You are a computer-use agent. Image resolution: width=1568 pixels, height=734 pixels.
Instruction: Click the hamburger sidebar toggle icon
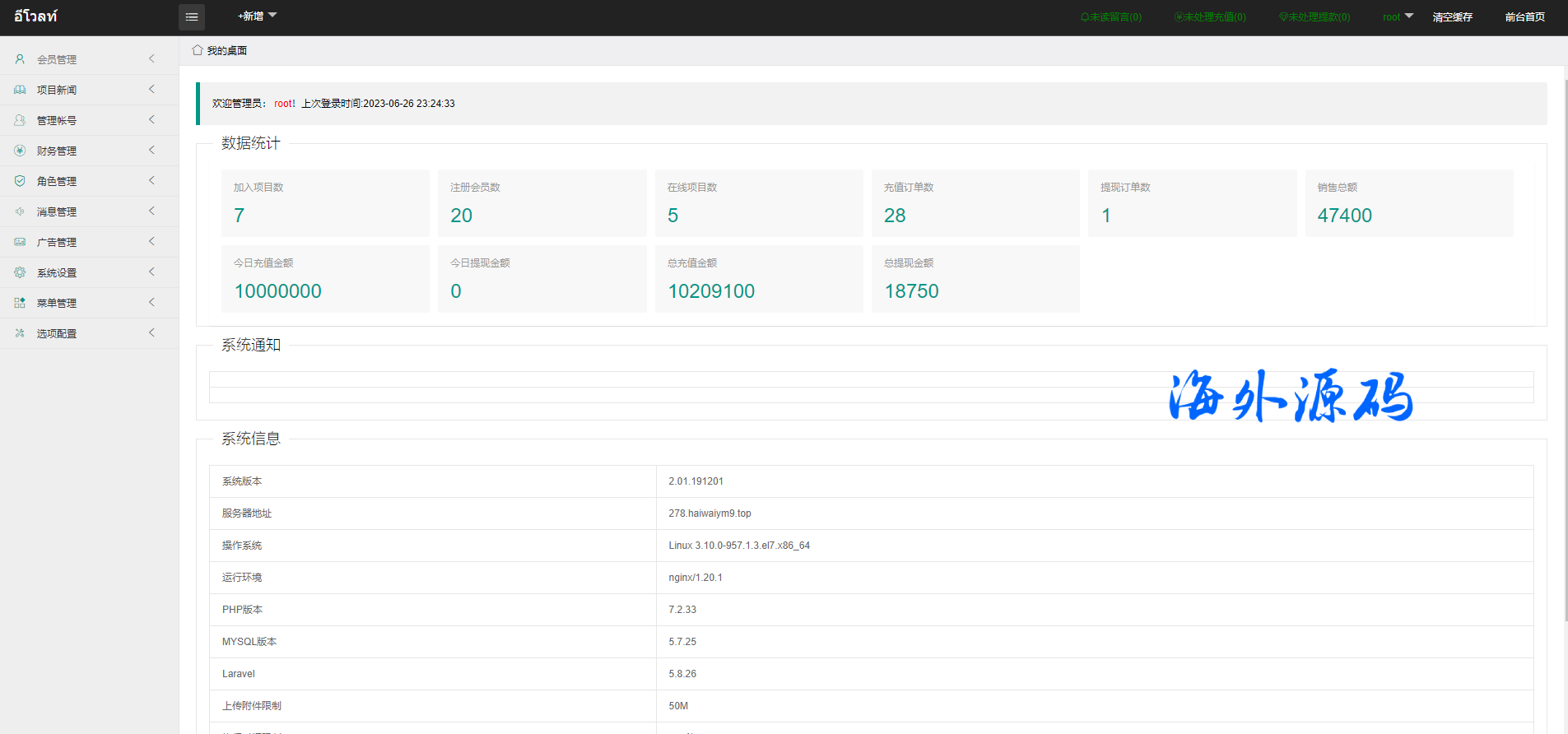192,17
